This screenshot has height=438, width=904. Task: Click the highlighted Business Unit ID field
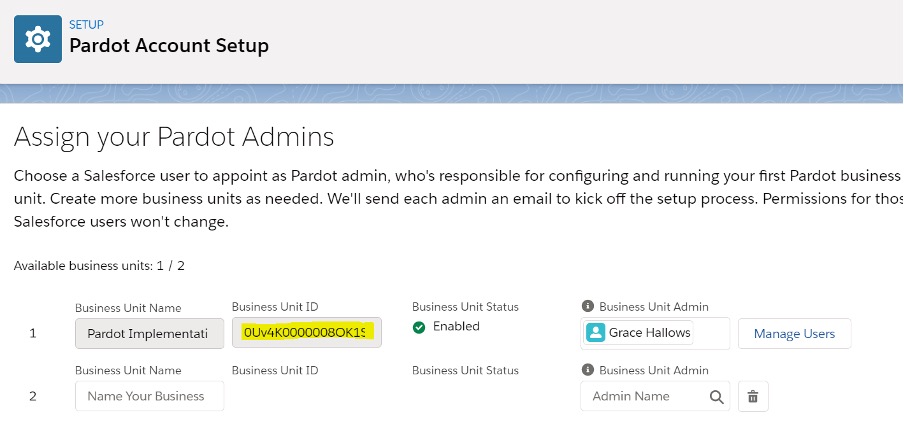[x=307, y=333]
